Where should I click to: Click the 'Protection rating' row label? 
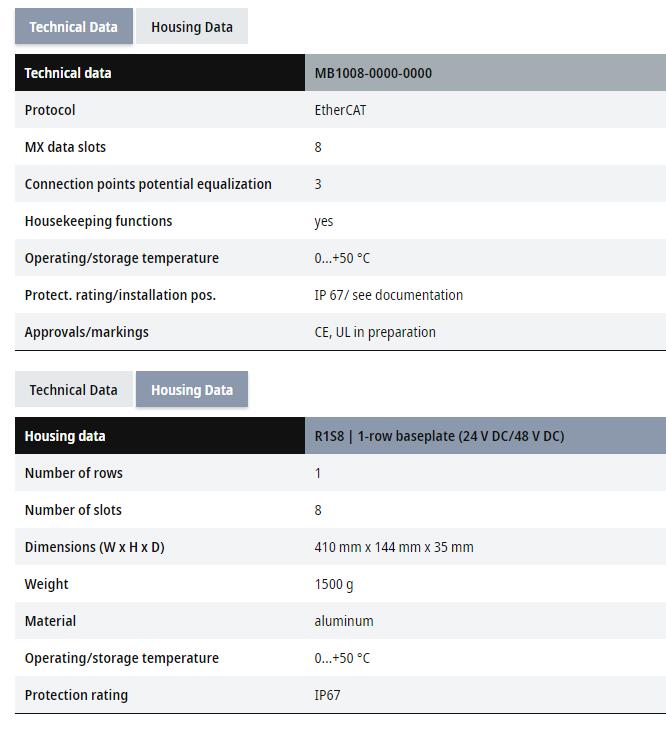point(76,695)
